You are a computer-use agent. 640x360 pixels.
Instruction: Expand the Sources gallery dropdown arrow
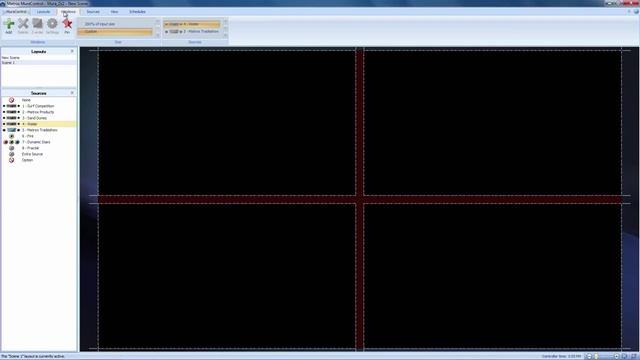(225, 35)
